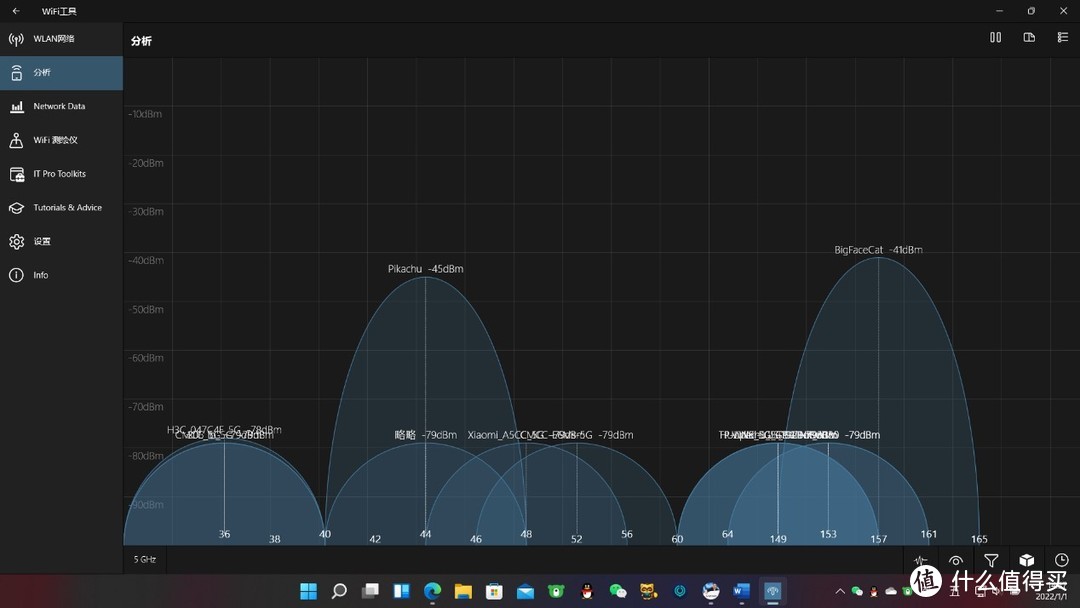Go back using the arrow in title bar
Image resolution: width=1080 pixels, height=608 pixels.
click(x=16, y=11)
